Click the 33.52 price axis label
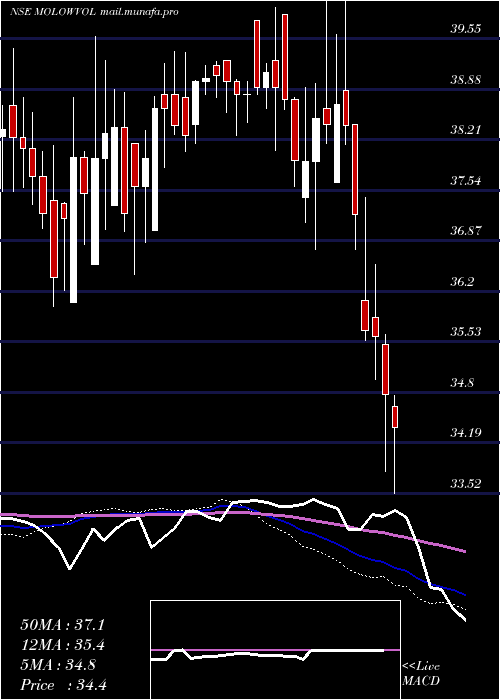Screen dimensions: 500x700 tap(466, 484)
